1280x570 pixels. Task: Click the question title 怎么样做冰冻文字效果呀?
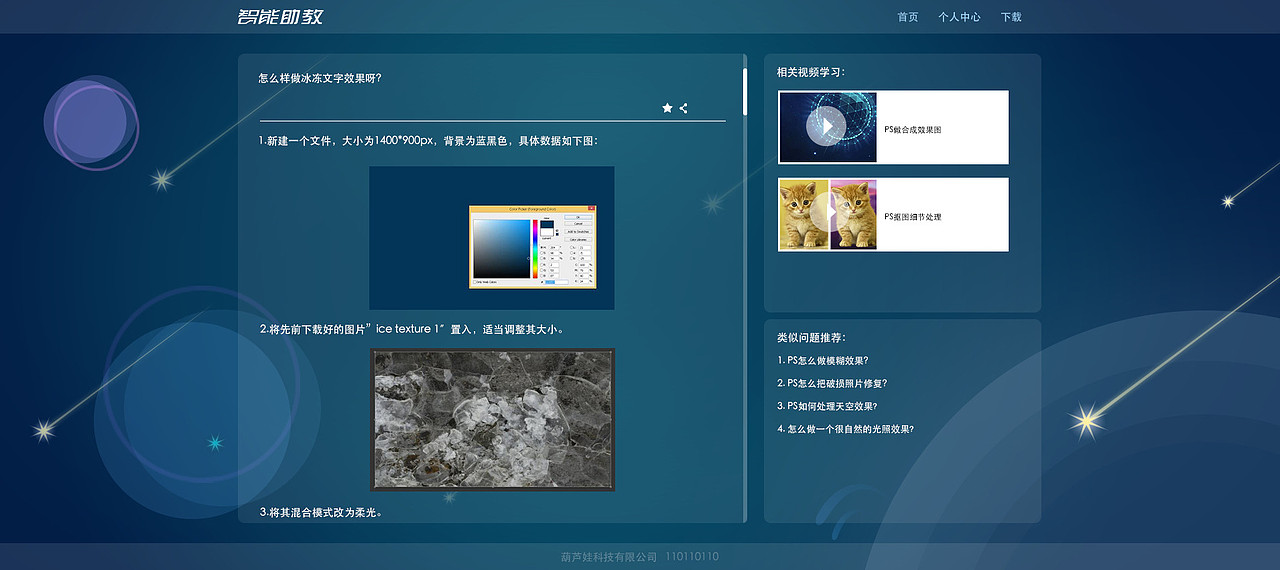[x=320, y=78]
